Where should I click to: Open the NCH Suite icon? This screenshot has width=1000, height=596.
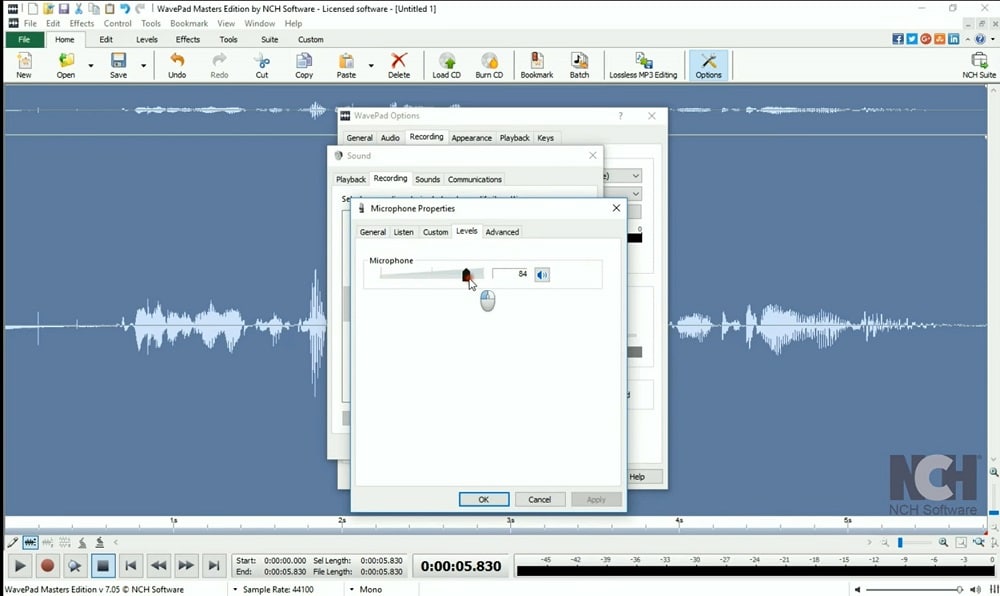point(979,65)
